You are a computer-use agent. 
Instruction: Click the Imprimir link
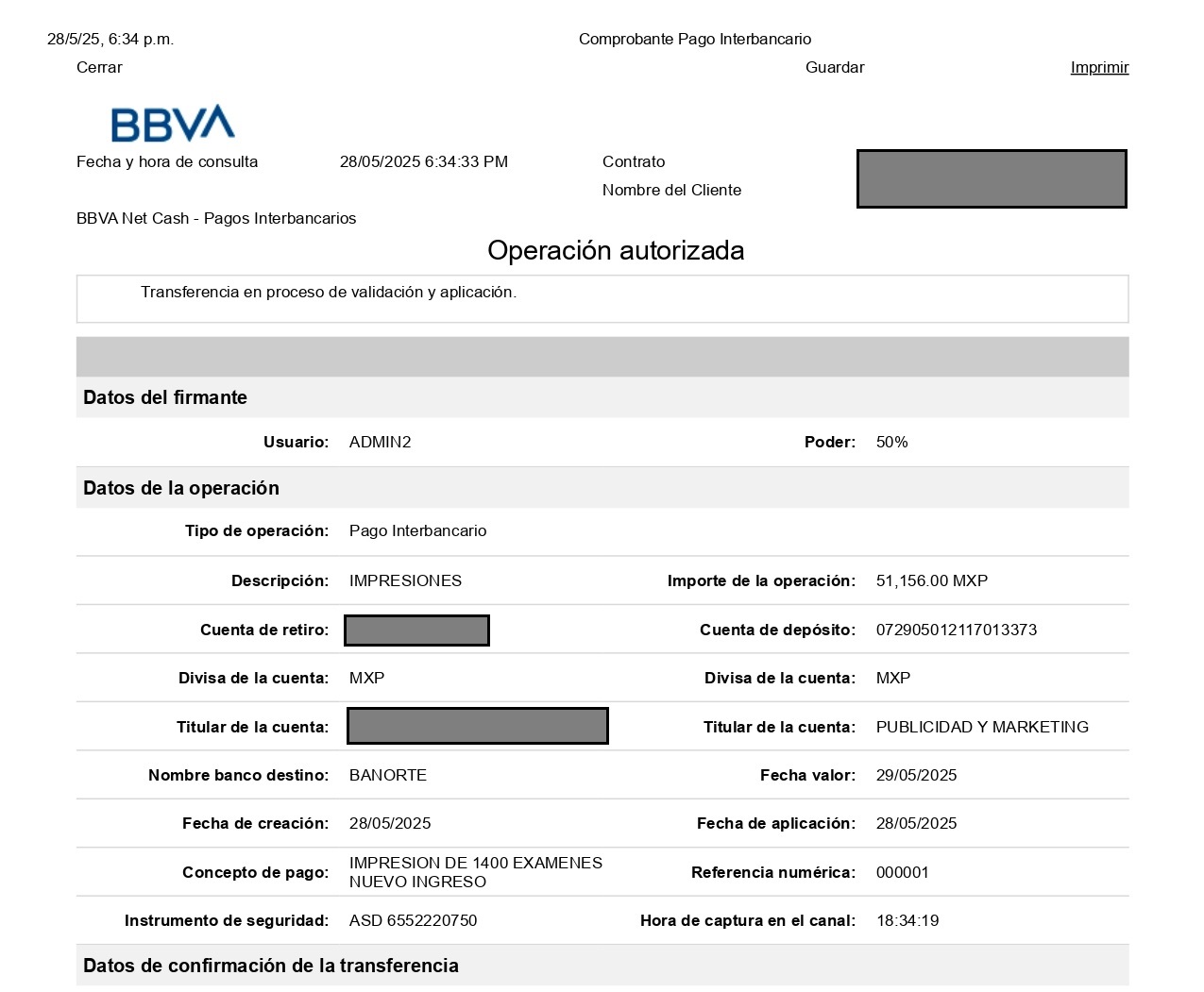(x=1099, y=67)
